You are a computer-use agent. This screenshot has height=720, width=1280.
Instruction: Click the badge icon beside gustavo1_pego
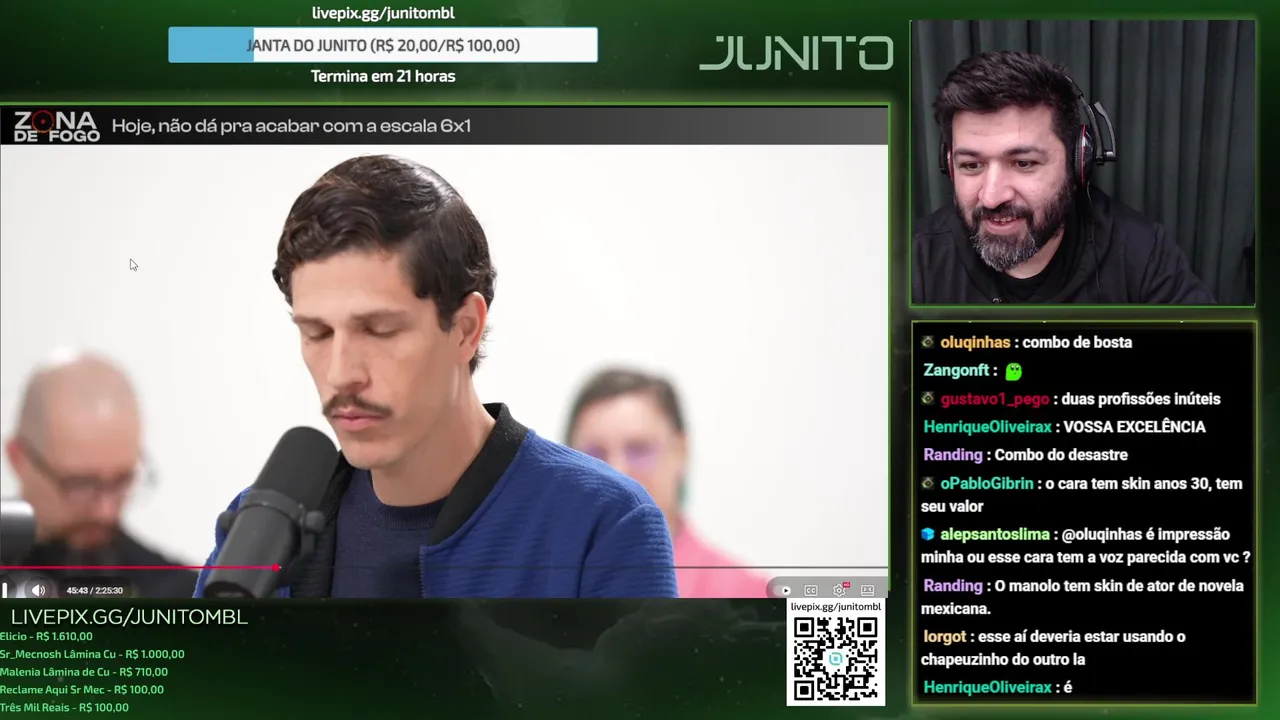[928, 398]
